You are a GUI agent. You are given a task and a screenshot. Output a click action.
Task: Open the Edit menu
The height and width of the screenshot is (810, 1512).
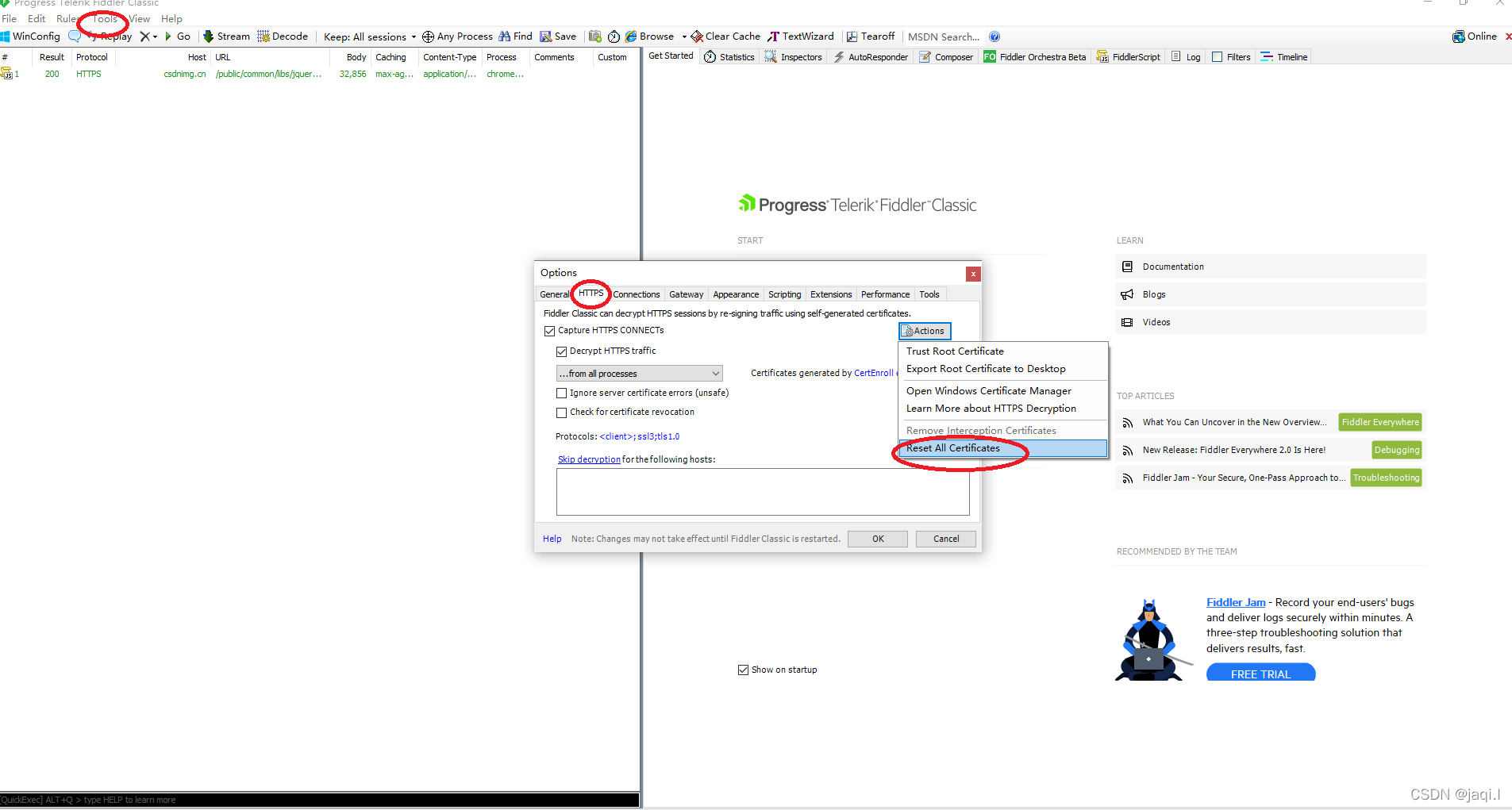coord(37,18)
